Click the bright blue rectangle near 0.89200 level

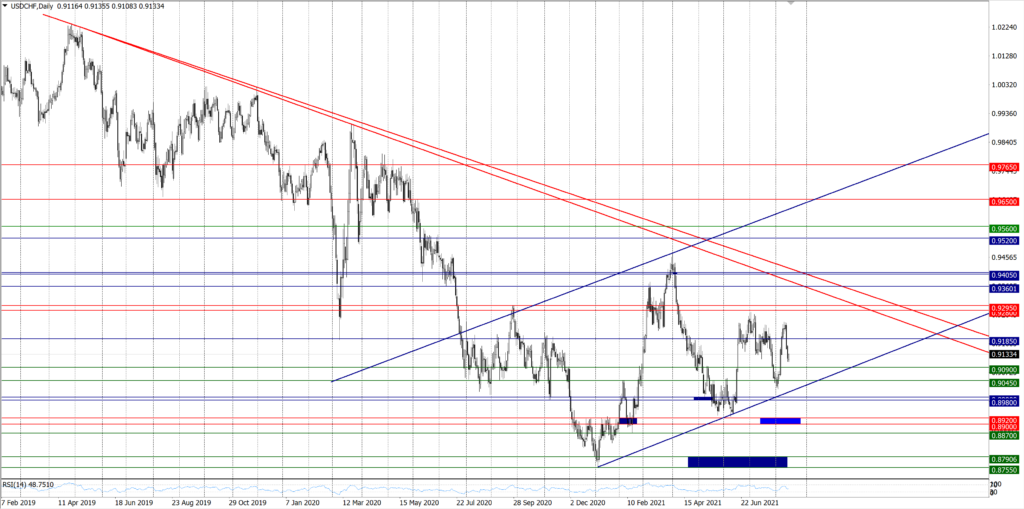780,421
